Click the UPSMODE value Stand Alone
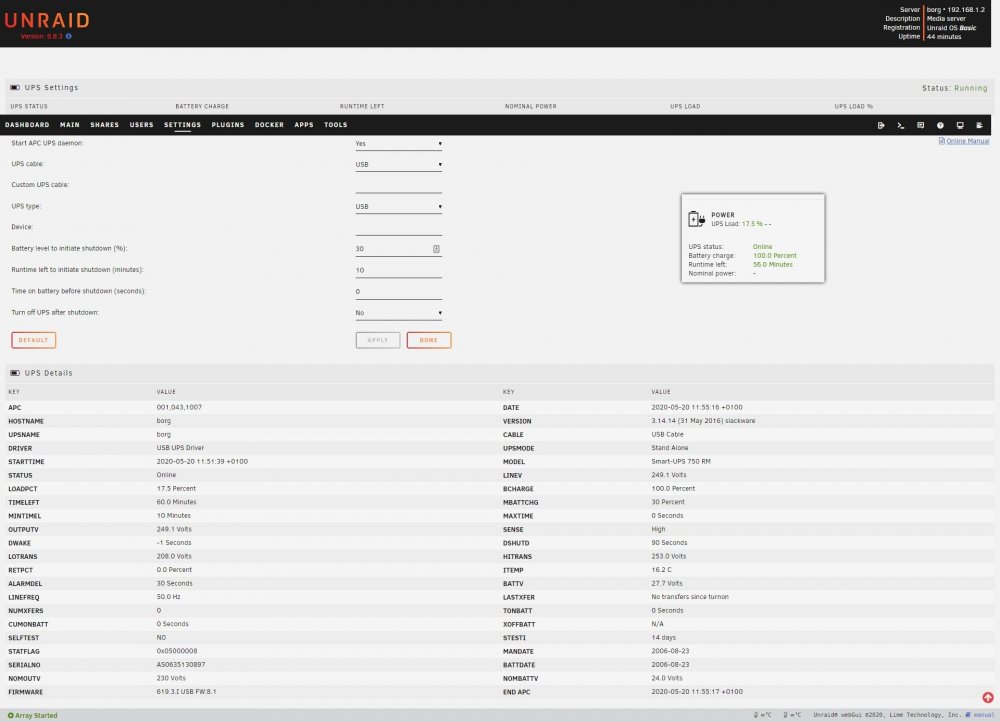 point(670,448)
